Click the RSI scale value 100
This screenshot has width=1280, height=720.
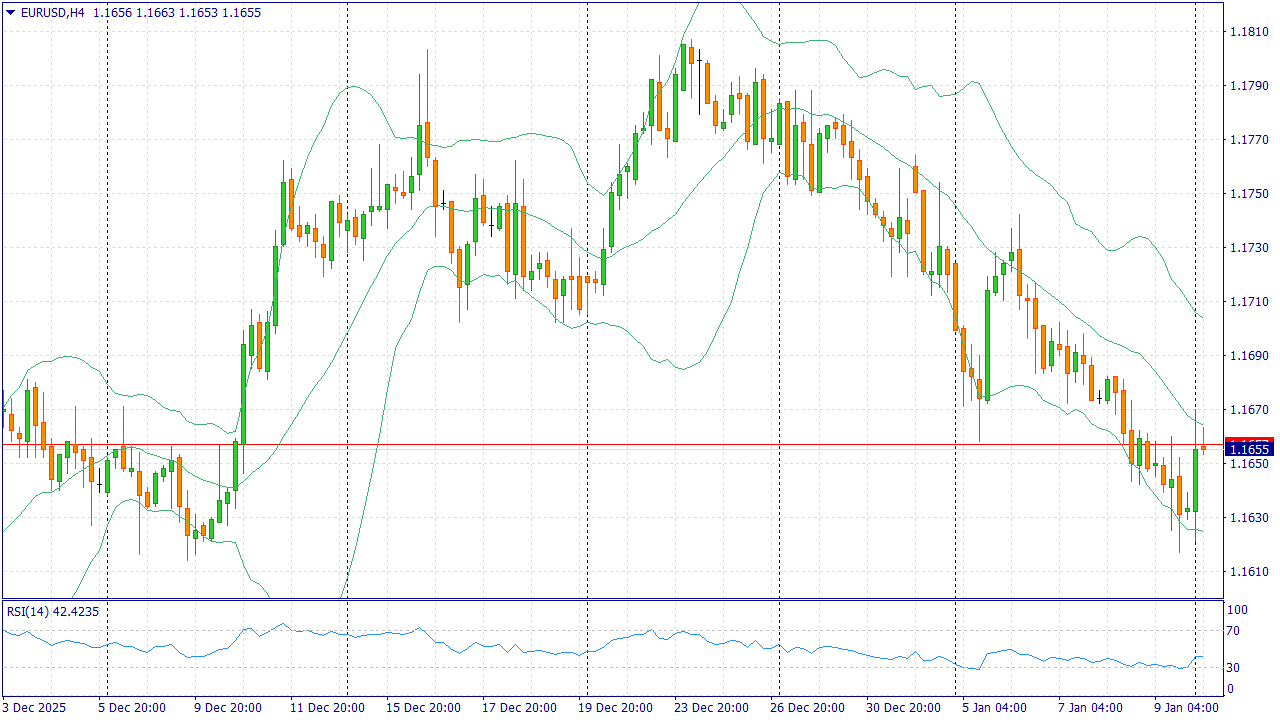1237,610
